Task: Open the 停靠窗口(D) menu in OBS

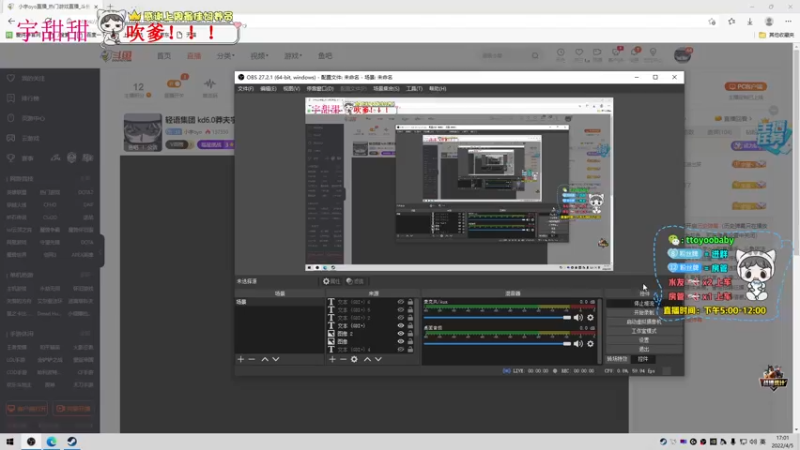Action: coord(320,89)
